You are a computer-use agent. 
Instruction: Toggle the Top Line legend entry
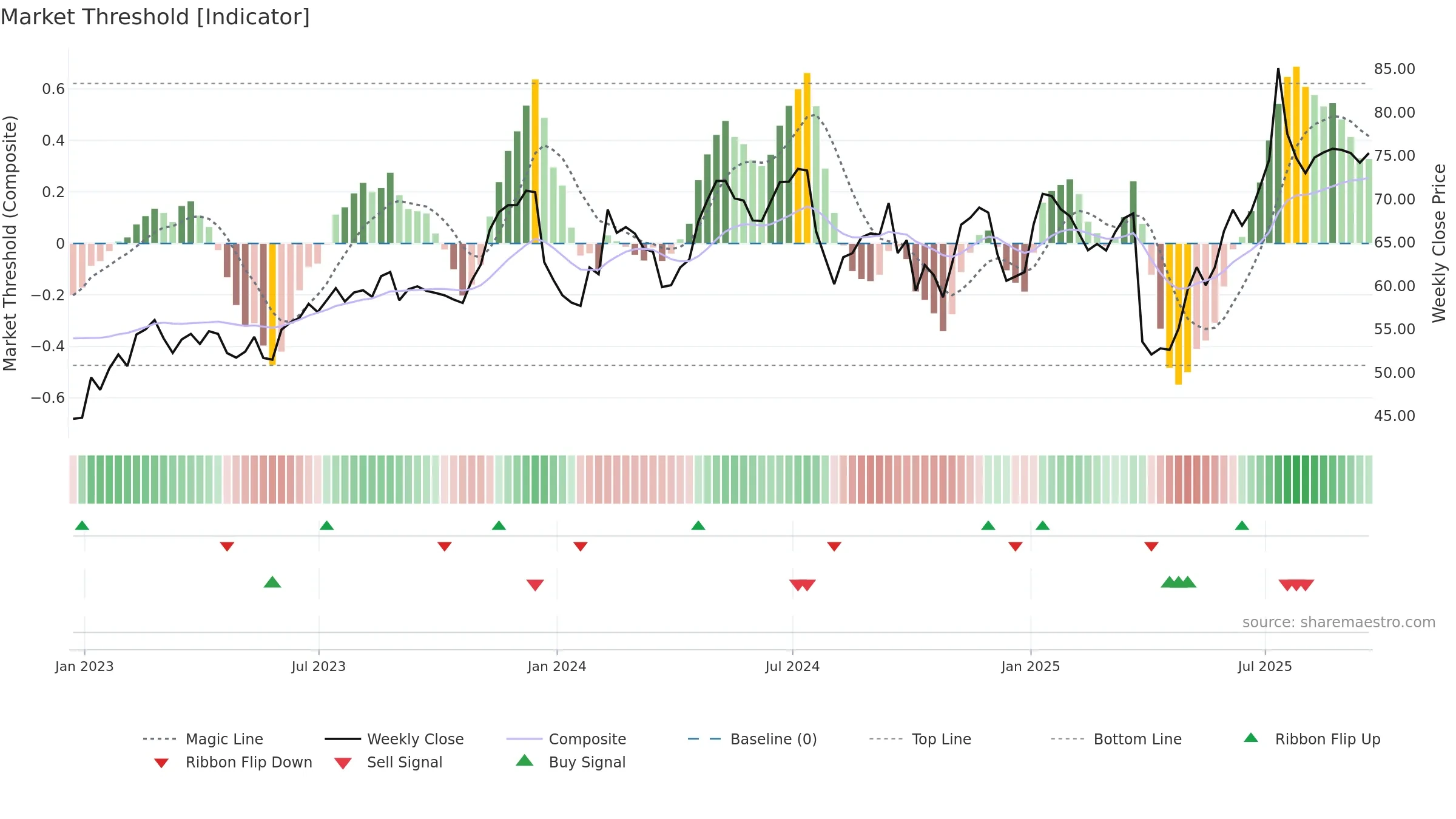pos(920,739)
